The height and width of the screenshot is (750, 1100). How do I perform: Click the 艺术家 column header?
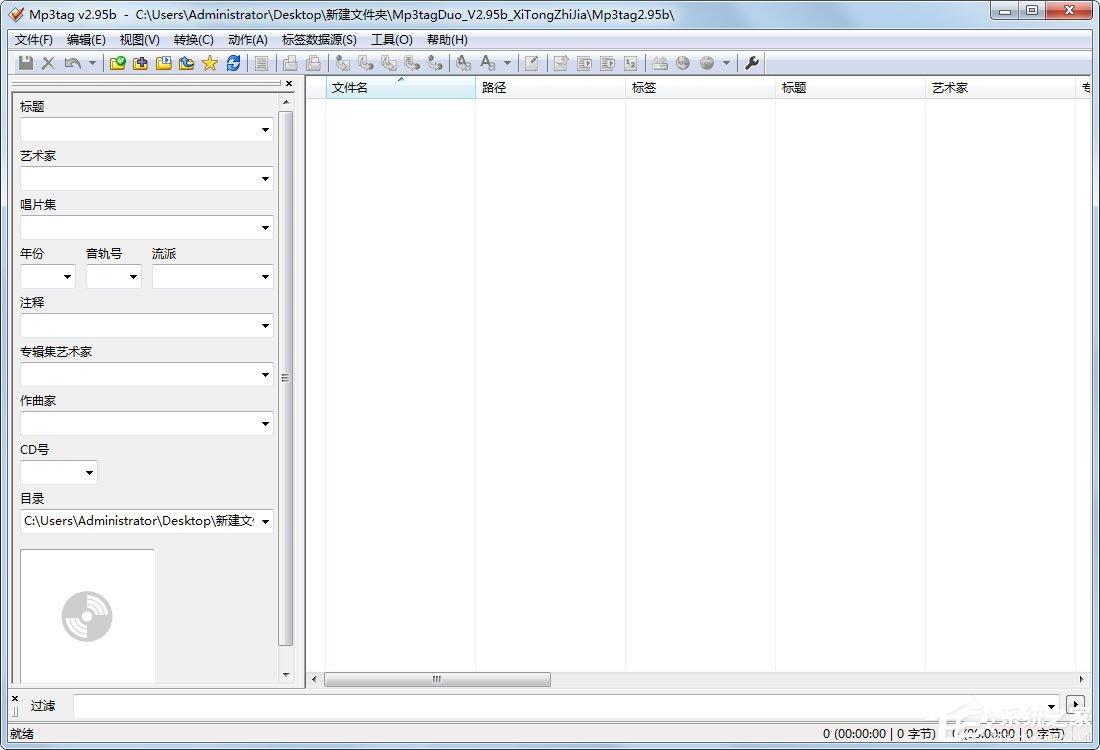(1000, 88)
